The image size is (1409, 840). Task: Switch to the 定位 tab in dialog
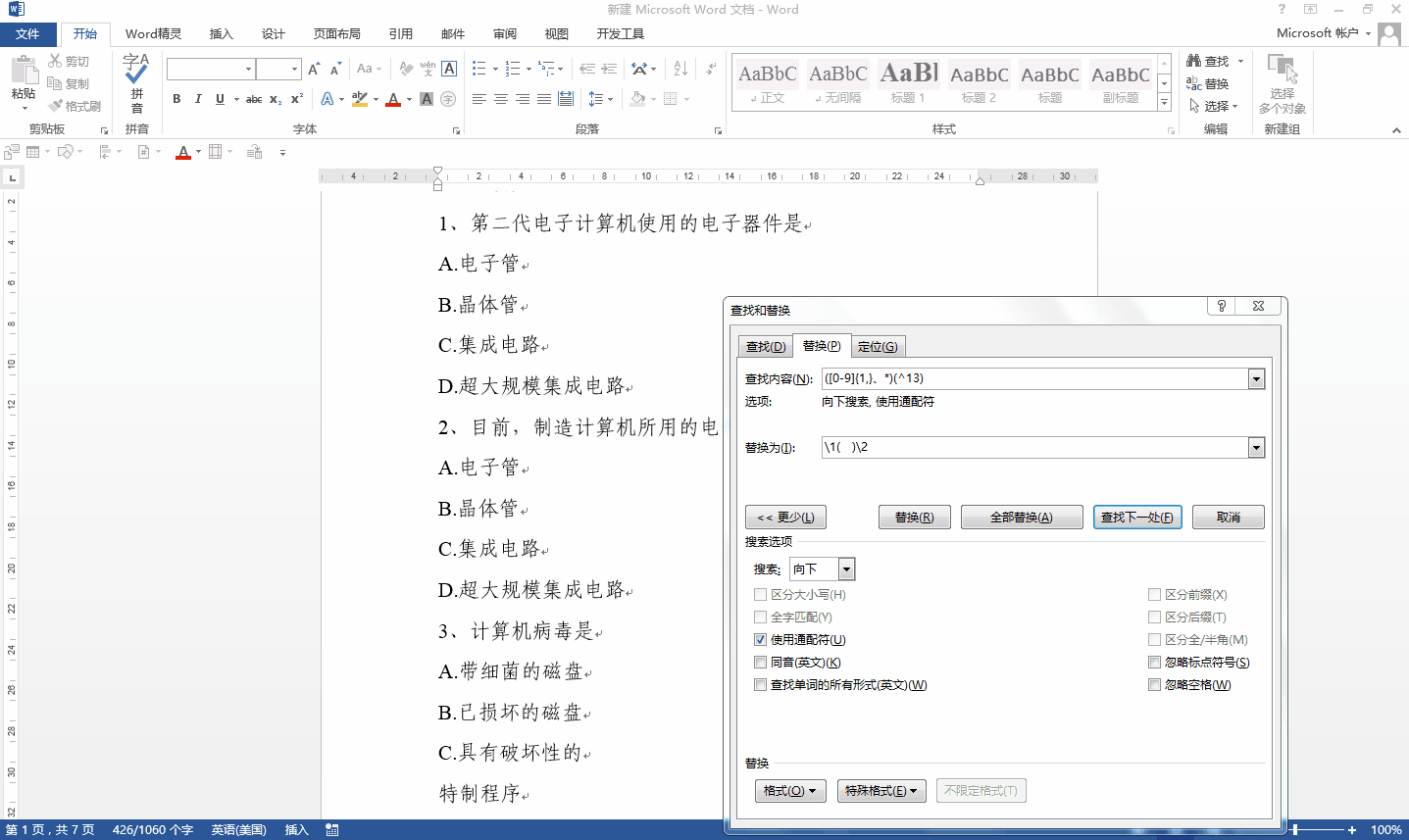pyautogui.click(x=878, y=347)
